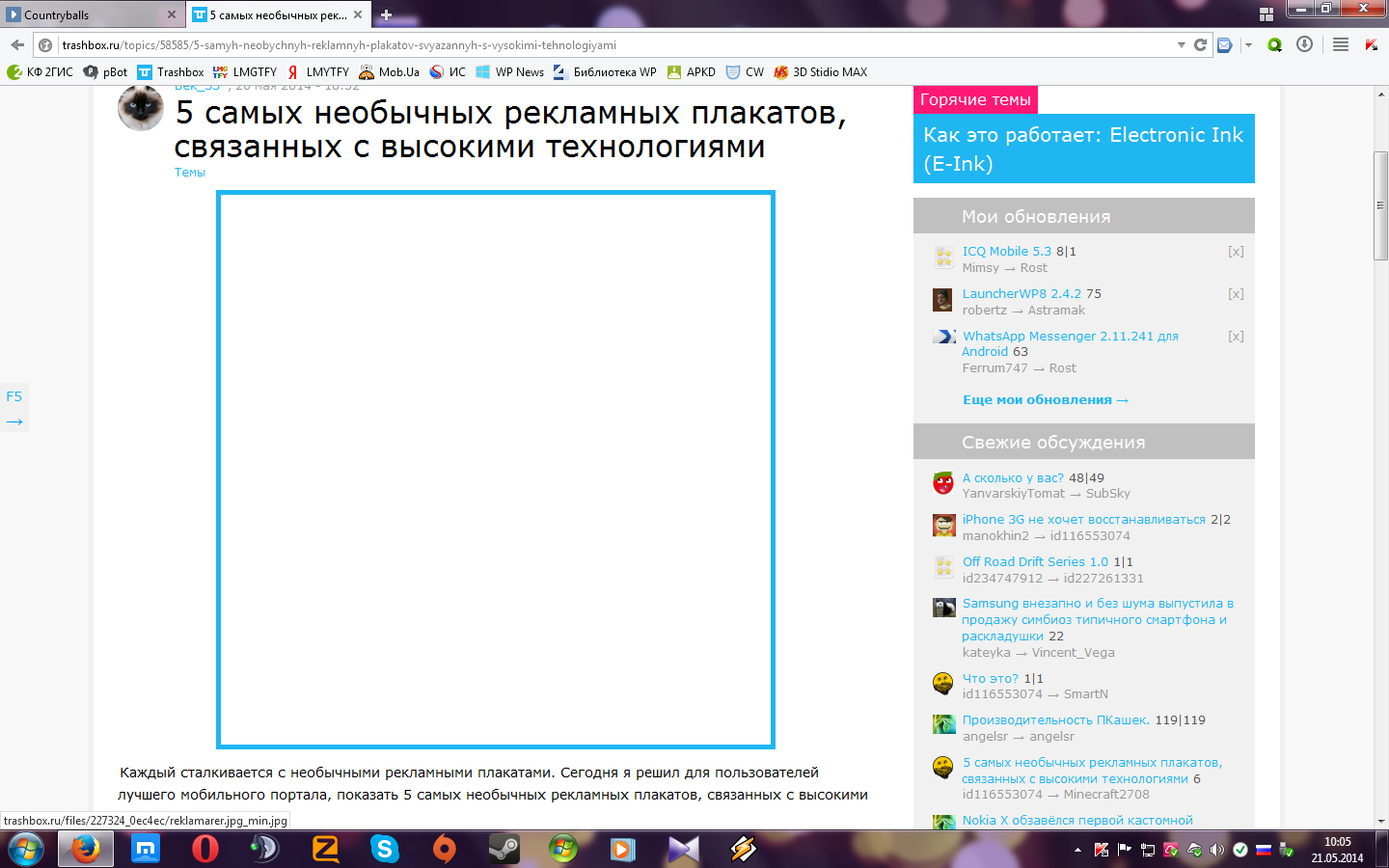
Task: Open the dropdown arrow beside mail icon
Action: coord(1247,44)
